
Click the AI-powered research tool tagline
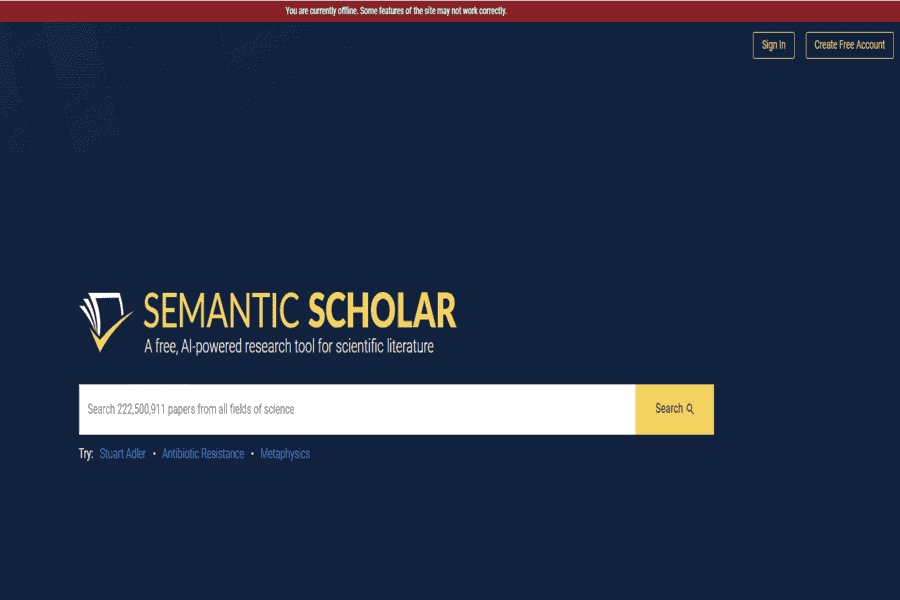(x=289, y=346)
